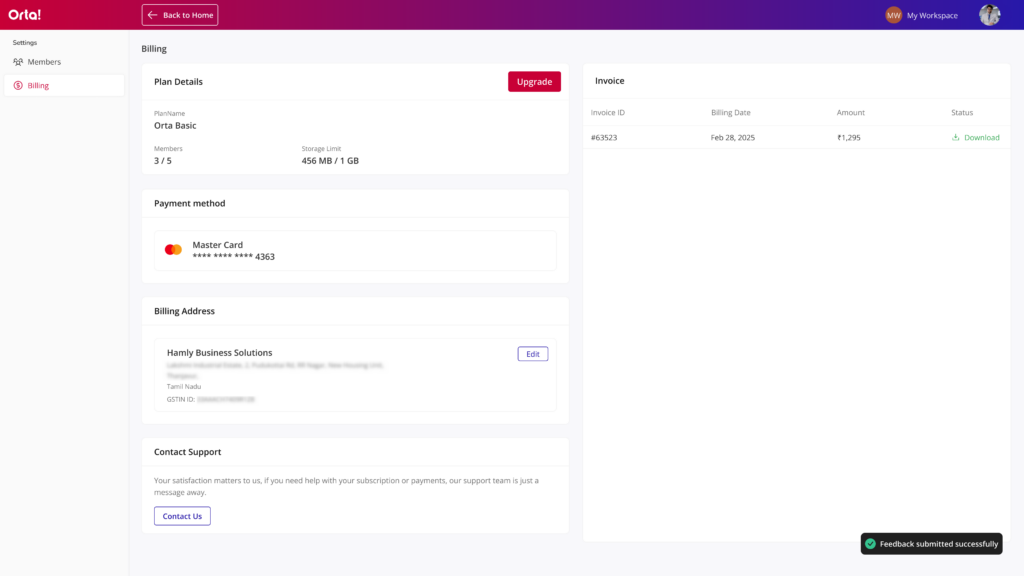Open the user profile picture menu
The width and height of the screenshot is (1024, 576).
click(x=989, y=15)
